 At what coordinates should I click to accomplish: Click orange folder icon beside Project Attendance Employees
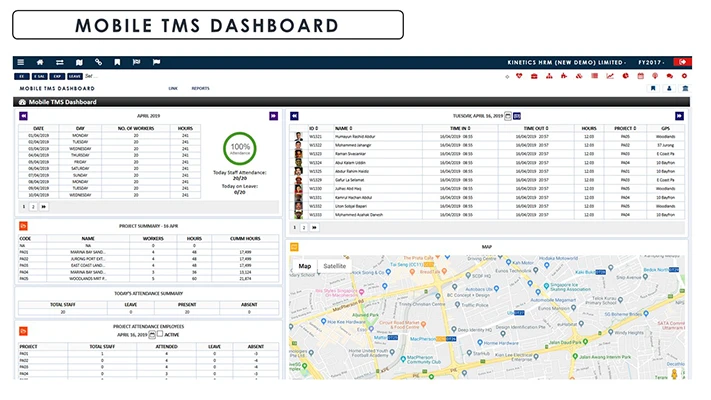[x=24, y=331]
